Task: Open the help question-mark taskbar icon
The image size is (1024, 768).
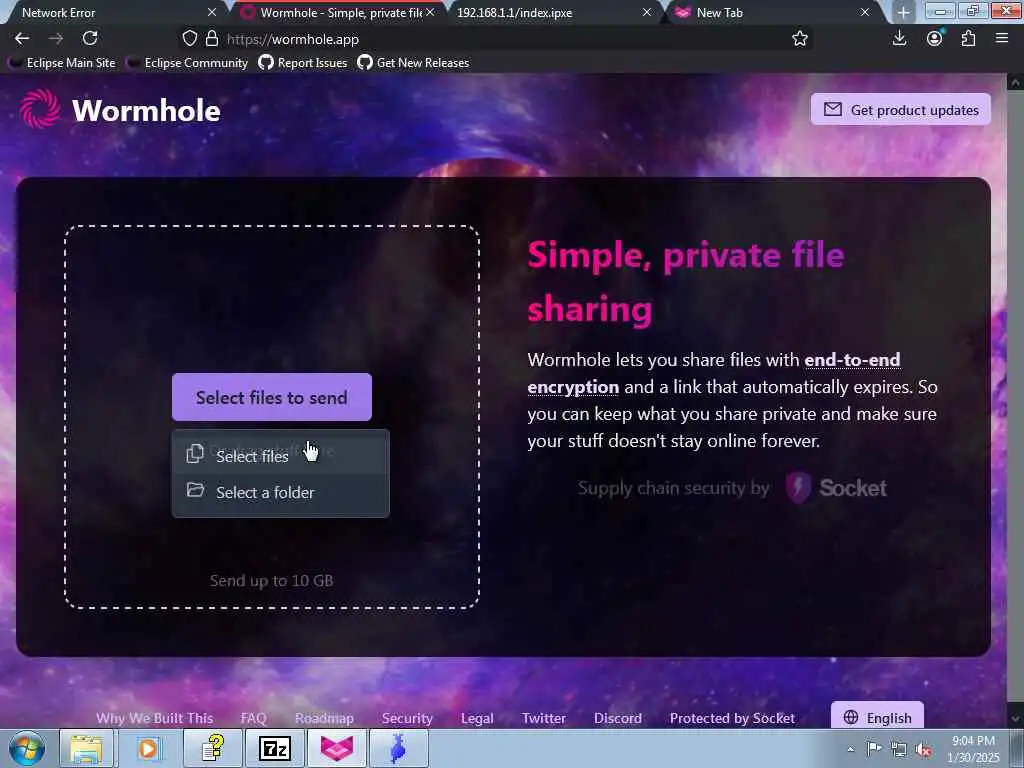Action: point(213,748)
